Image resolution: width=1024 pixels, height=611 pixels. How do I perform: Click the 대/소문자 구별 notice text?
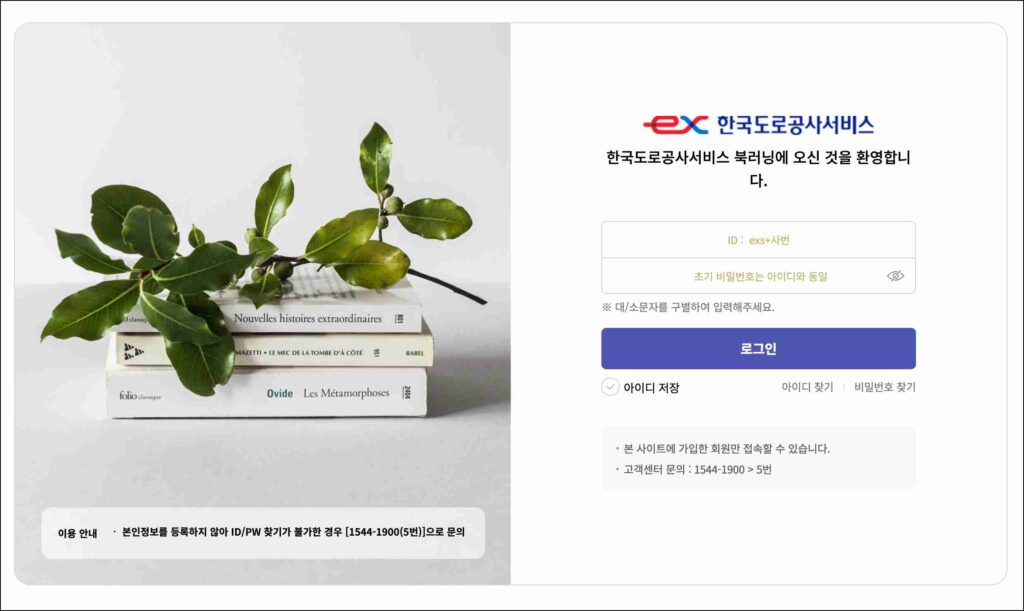coord(688,307)
